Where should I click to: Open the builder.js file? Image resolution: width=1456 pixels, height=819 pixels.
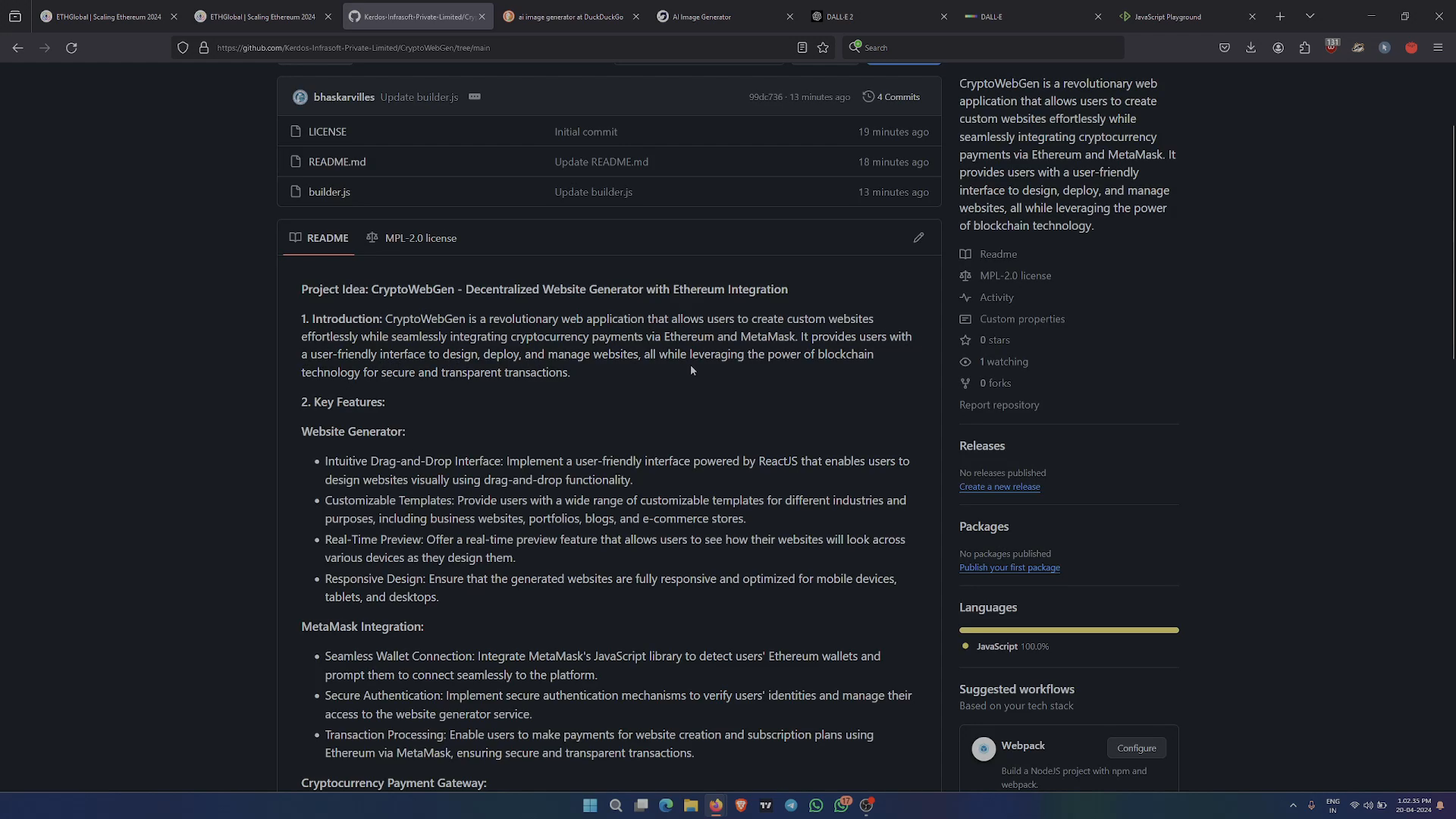(x=329, y=192)
